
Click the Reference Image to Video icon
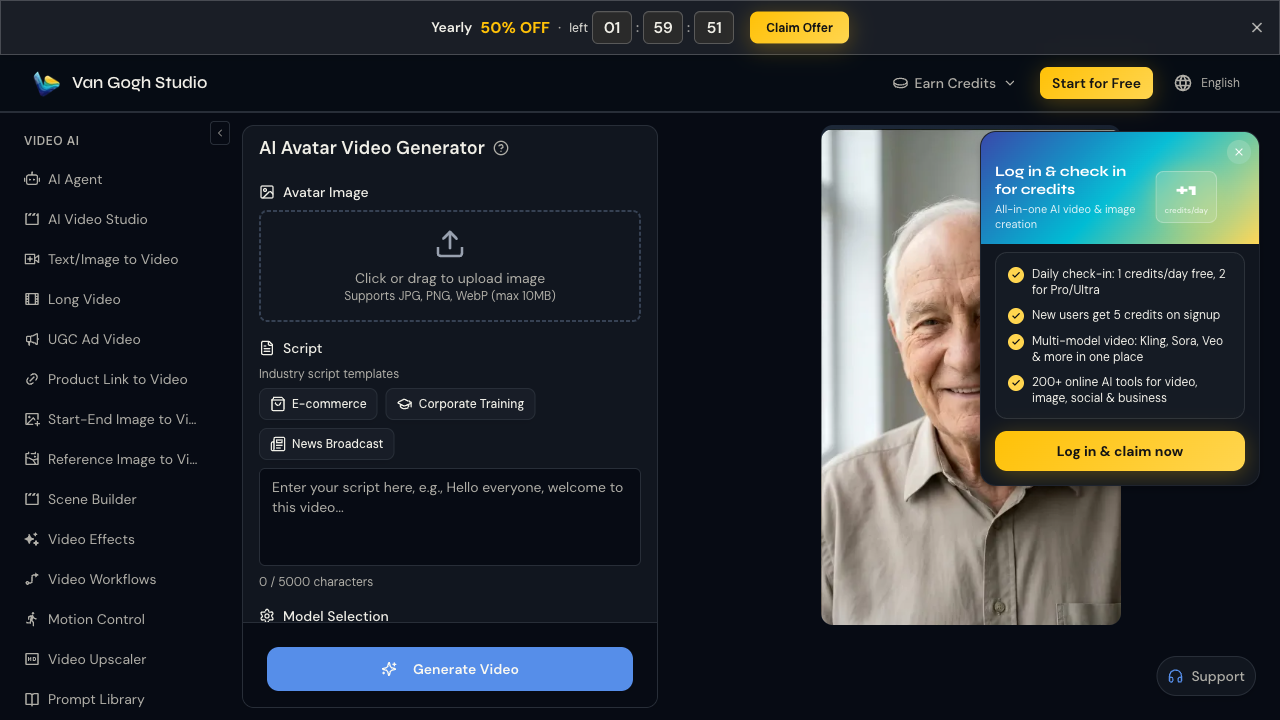(x=32, y=459)
